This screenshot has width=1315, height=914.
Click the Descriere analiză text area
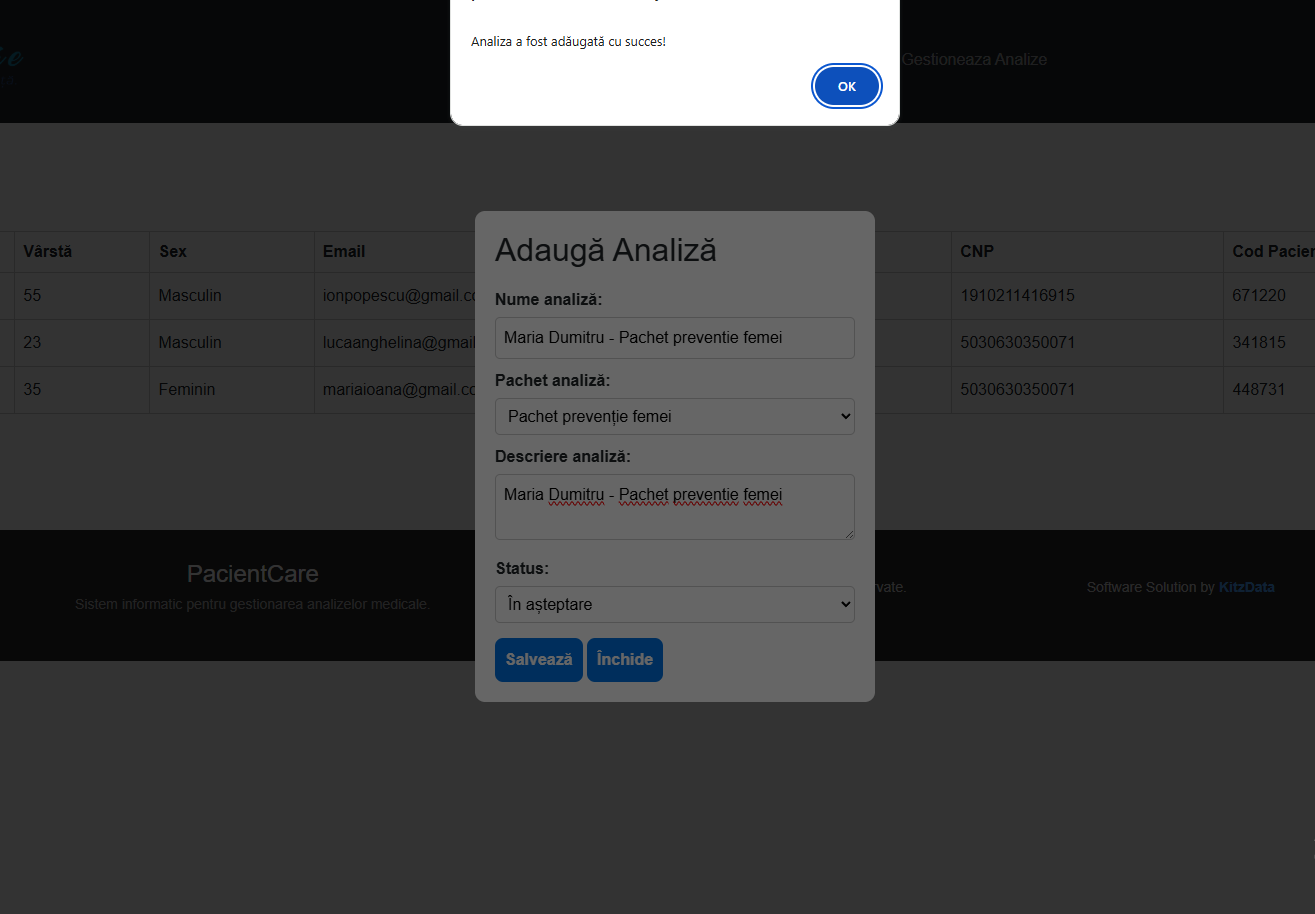(x=674, y=507)
